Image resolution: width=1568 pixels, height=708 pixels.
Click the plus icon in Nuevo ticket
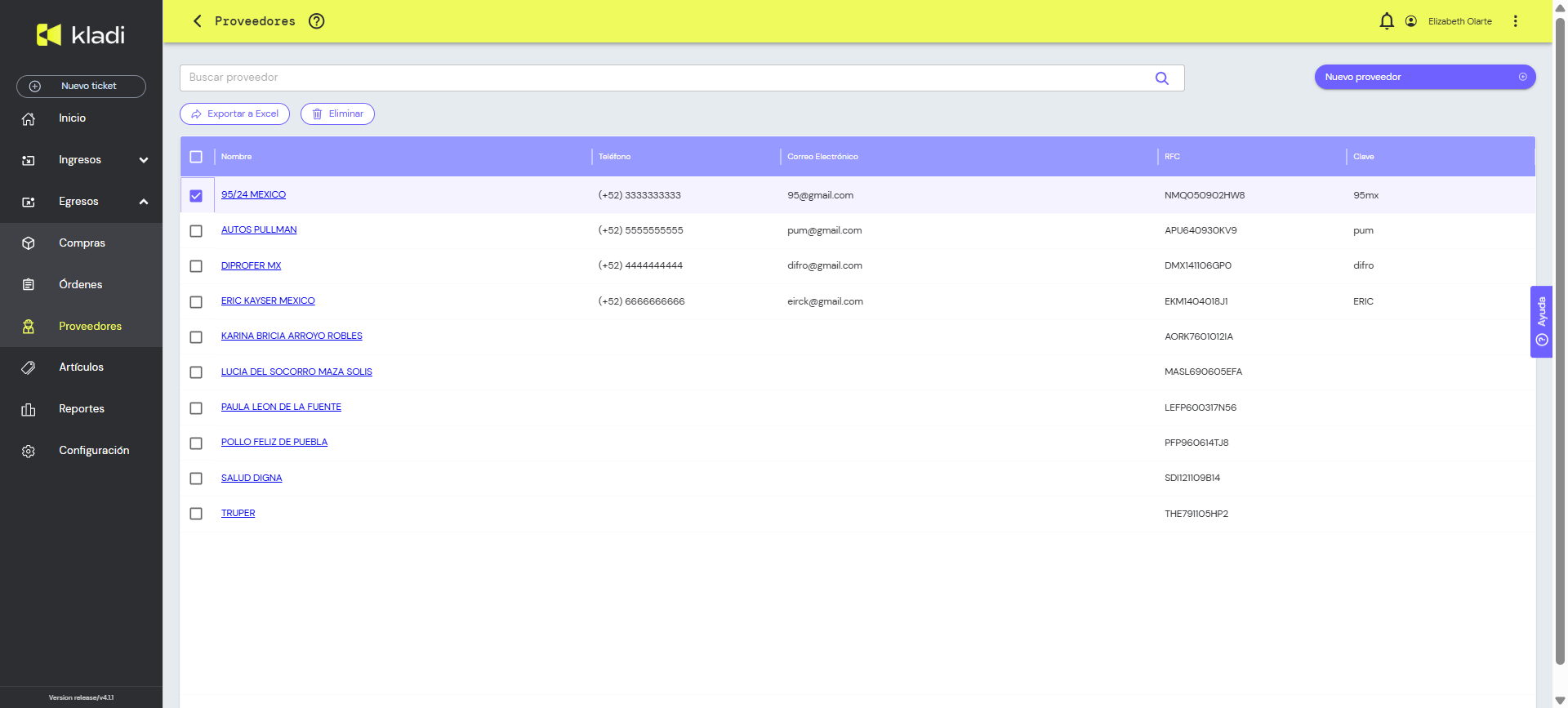(35, 87)
